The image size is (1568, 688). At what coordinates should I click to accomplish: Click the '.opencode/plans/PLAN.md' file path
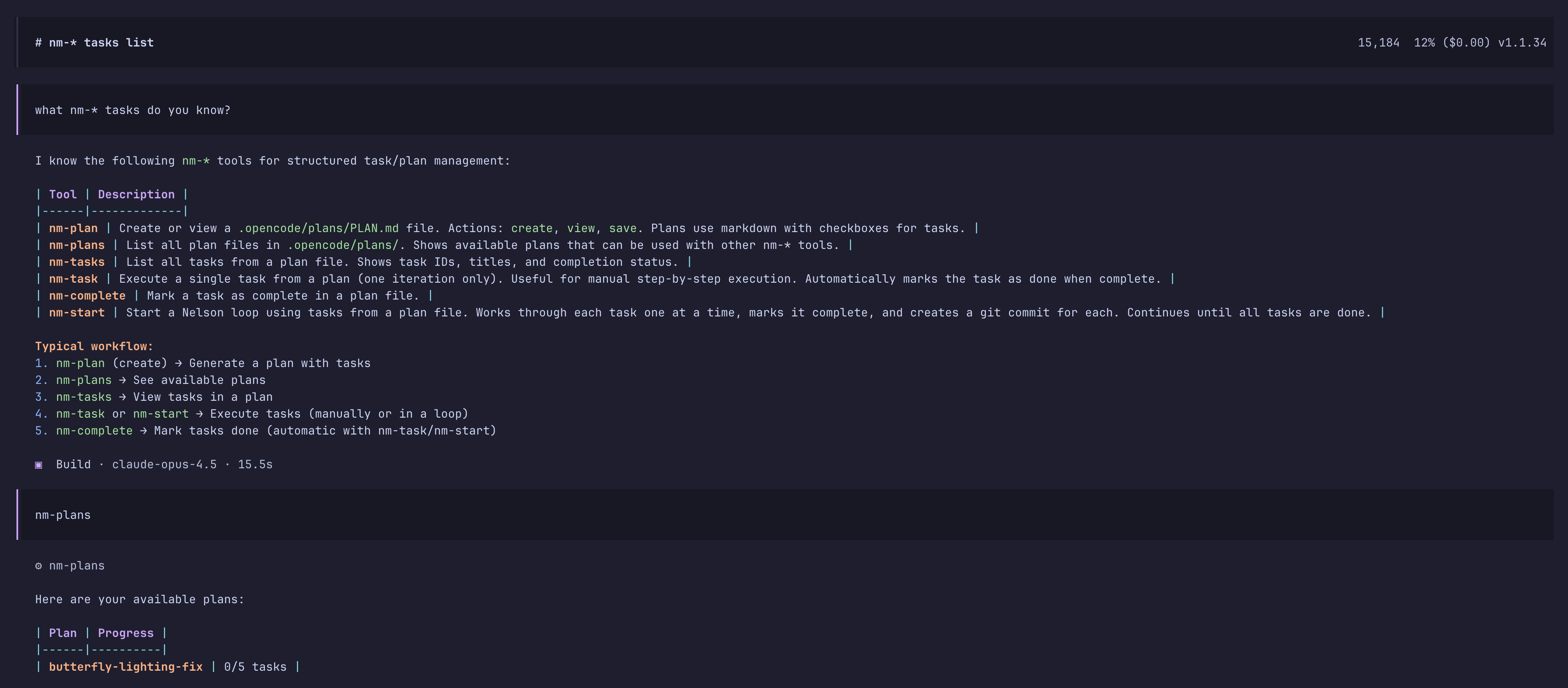point(318,228)
